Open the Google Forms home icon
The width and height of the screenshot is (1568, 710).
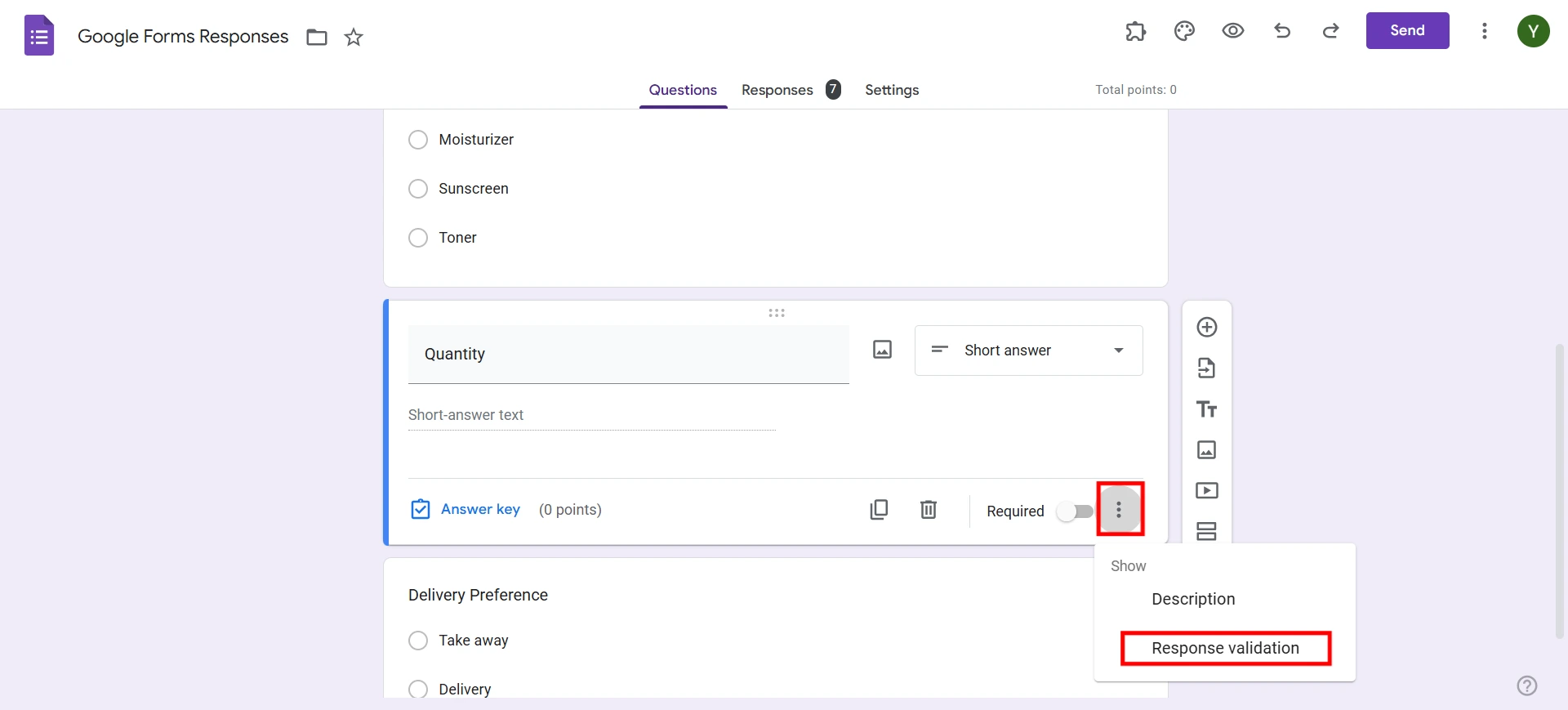(x=39, y=36)
